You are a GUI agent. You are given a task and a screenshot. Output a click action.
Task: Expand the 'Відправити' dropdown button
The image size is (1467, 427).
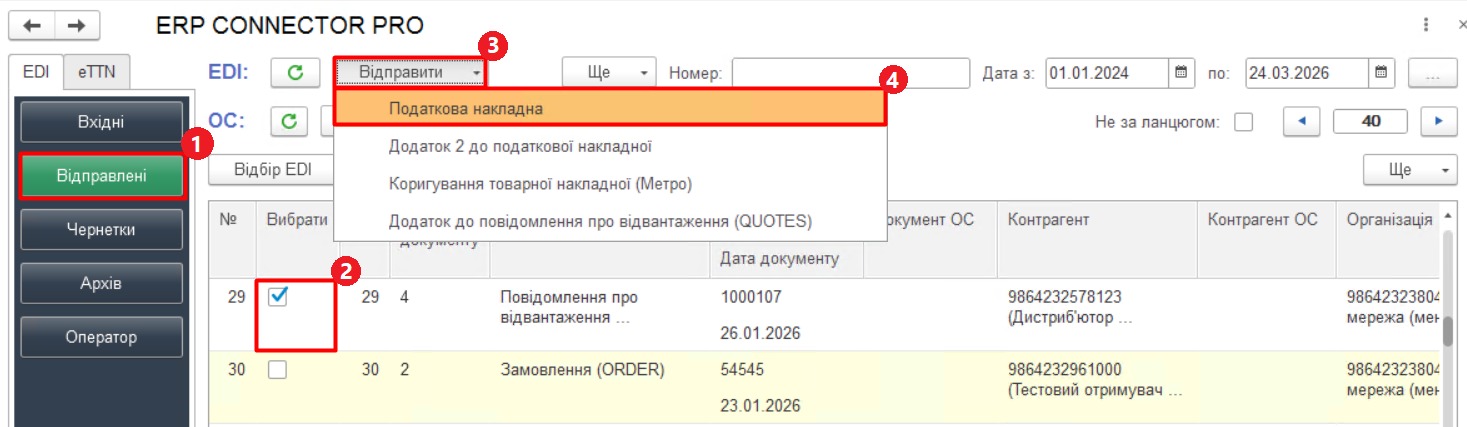pyautogui.click(x=410, y=73)
